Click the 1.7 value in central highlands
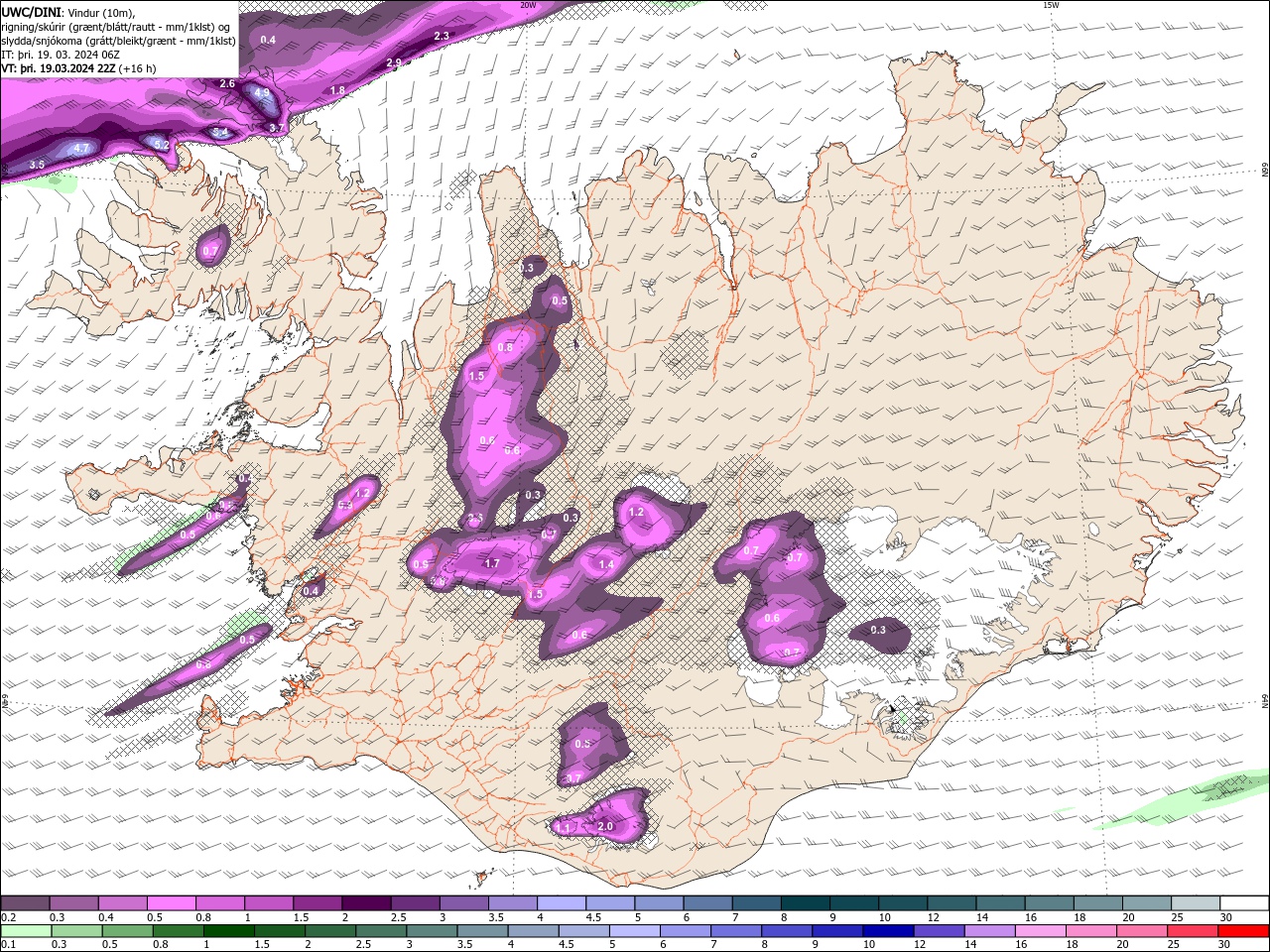The image size is (1270, 952). click(492, 563)
